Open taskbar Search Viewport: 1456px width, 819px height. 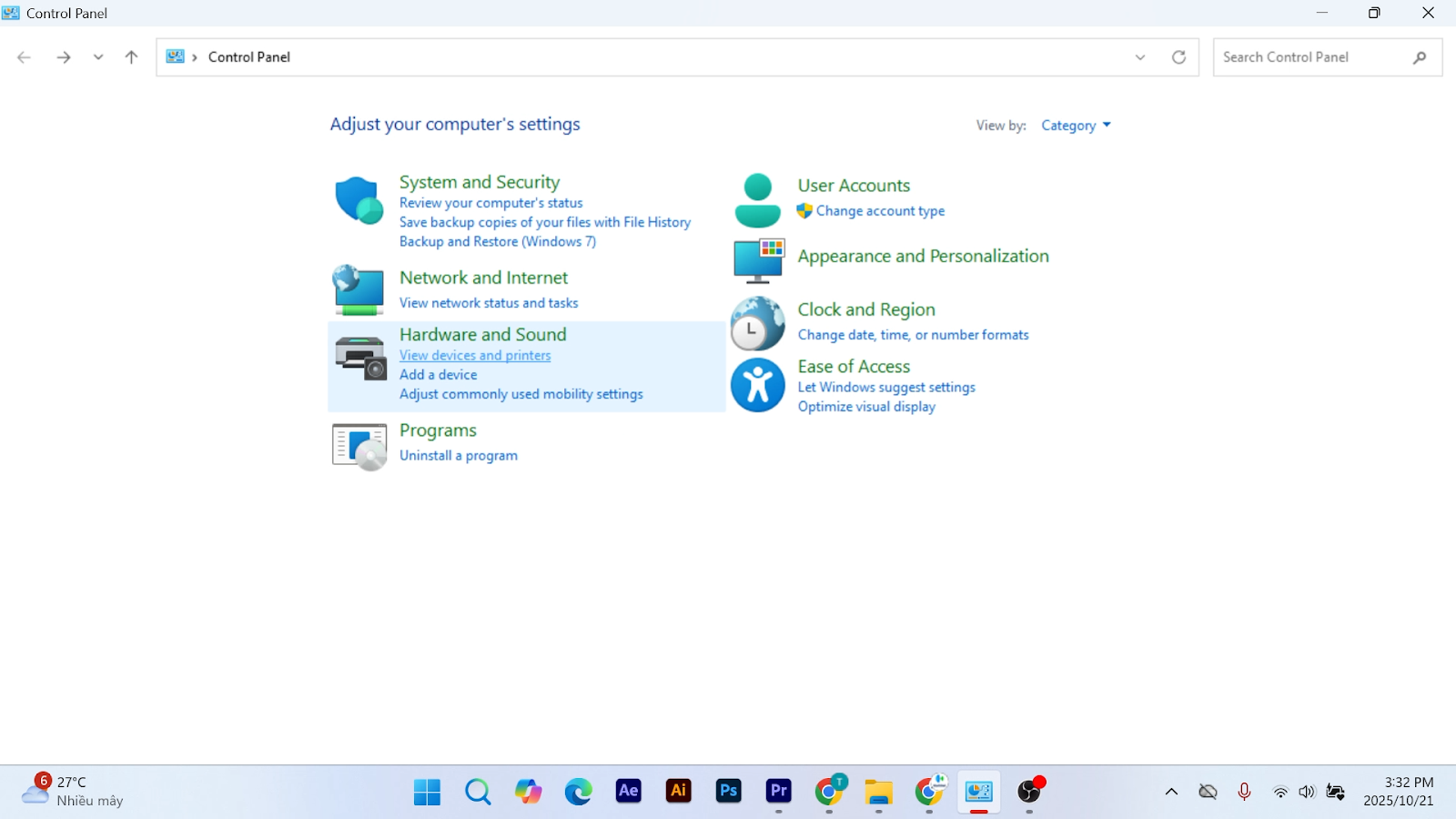[478, 792]
